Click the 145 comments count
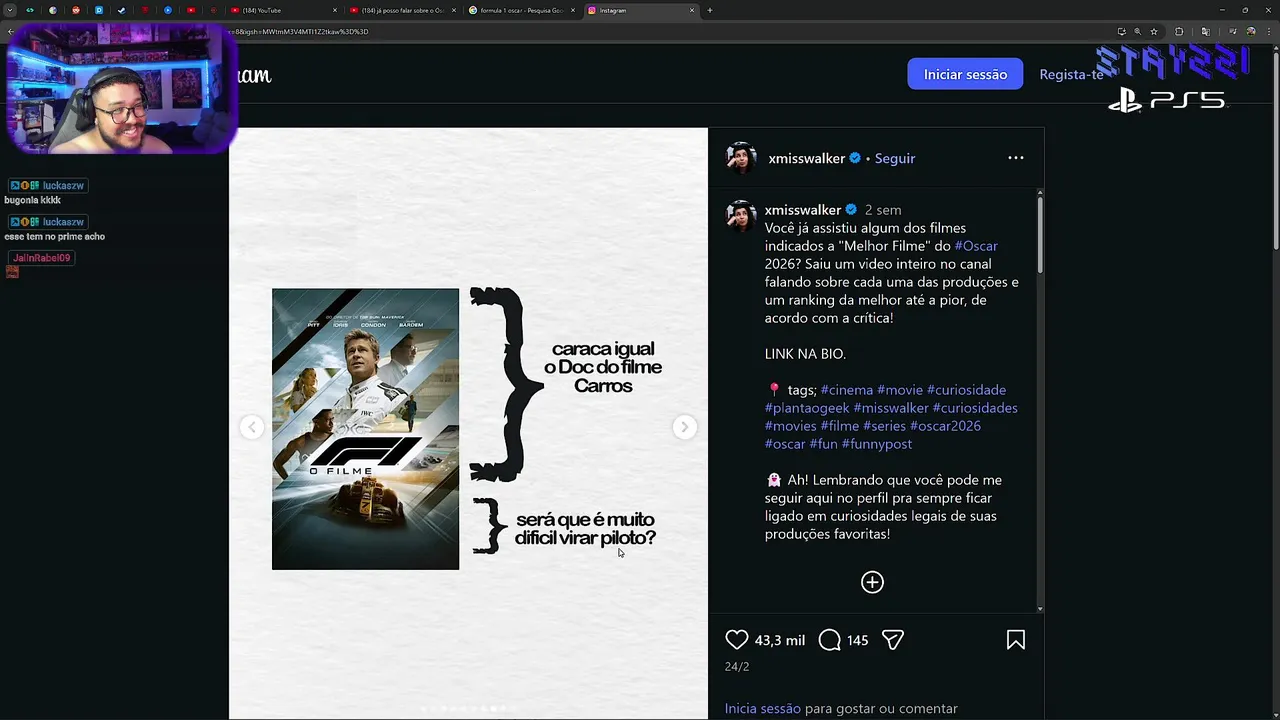 coord(857,640)
